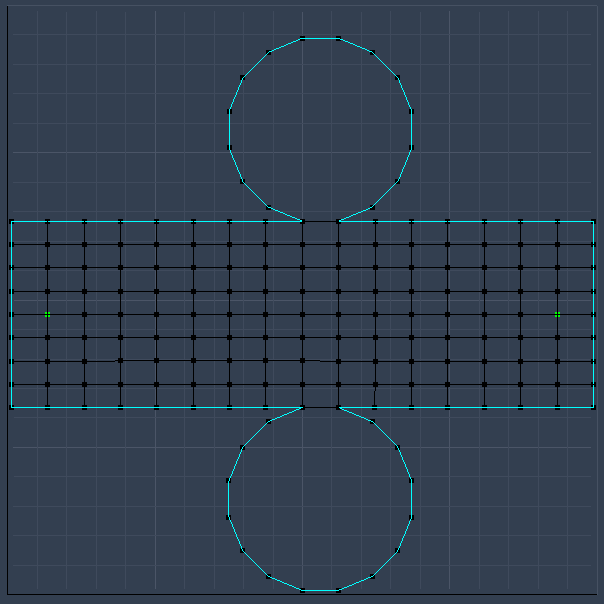Select the green vertex on the left side
Image resolution: width=604 pixels, height=604 pixels.
(x=47, y=315)
